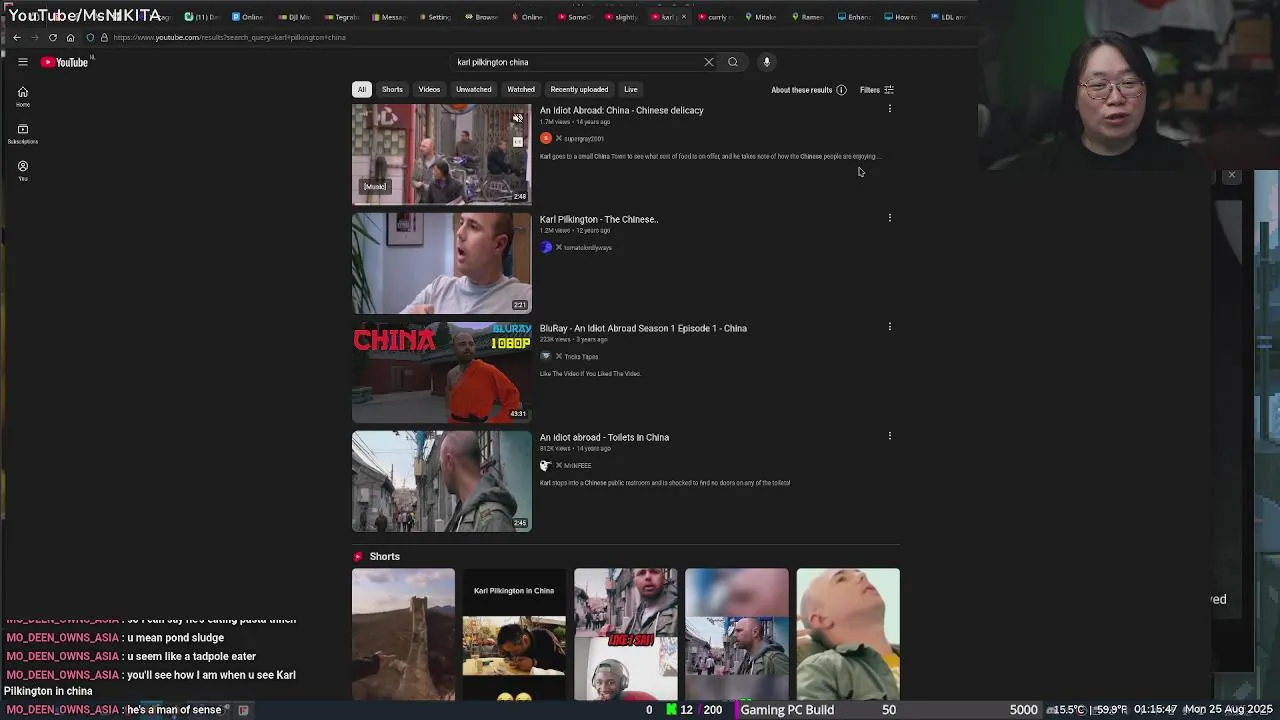Visit the supergray2001 channel name
The image size is (1280, 720).
(584, 139)
